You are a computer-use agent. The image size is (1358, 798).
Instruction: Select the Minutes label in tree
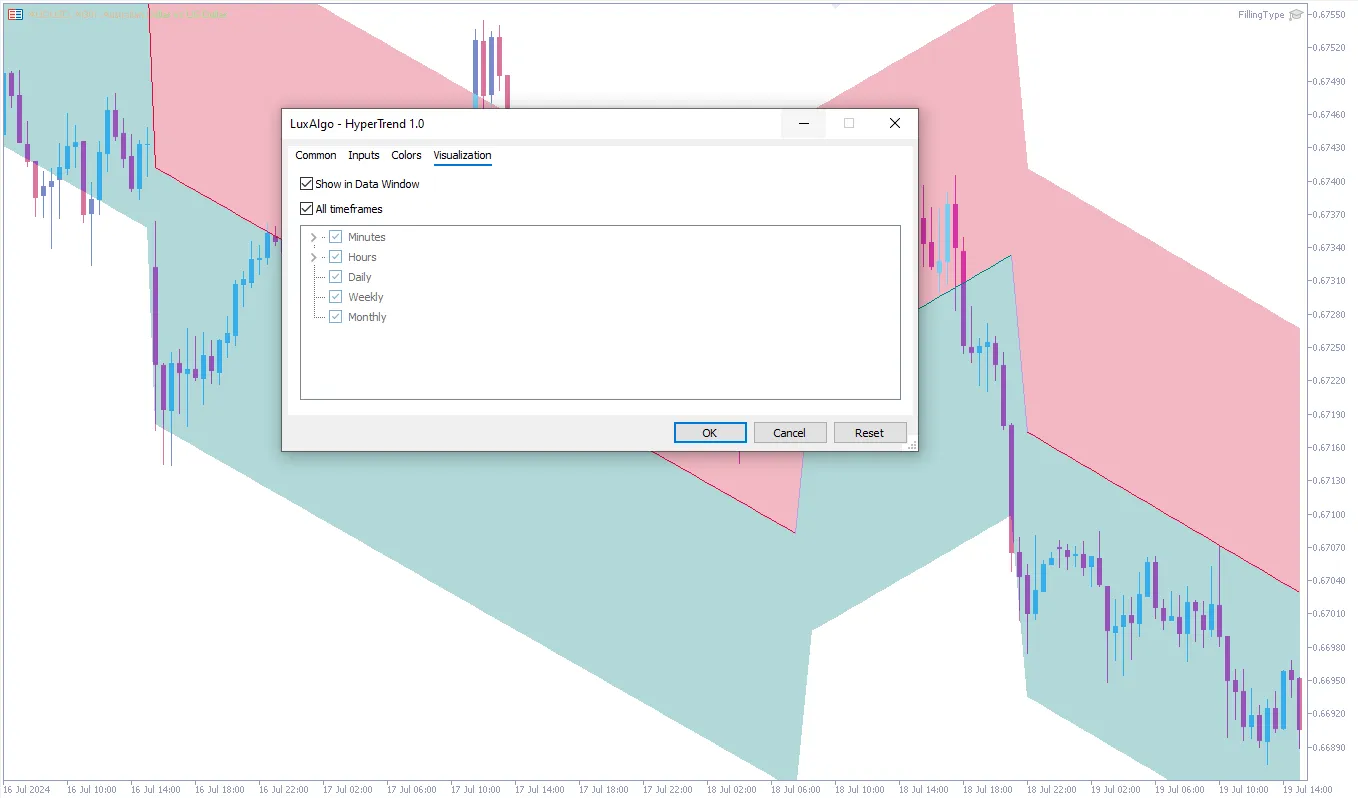point(367,237)
